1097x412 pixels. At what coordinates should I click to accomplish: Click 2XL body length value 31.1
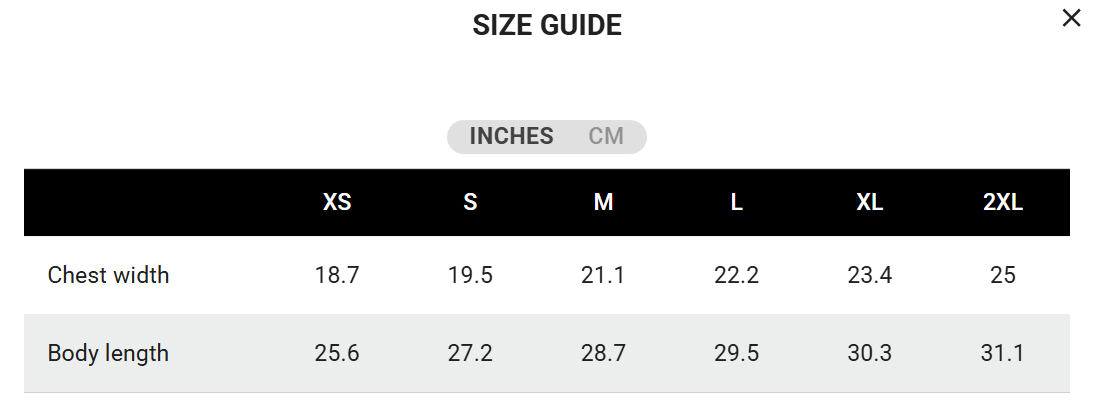1003,353
